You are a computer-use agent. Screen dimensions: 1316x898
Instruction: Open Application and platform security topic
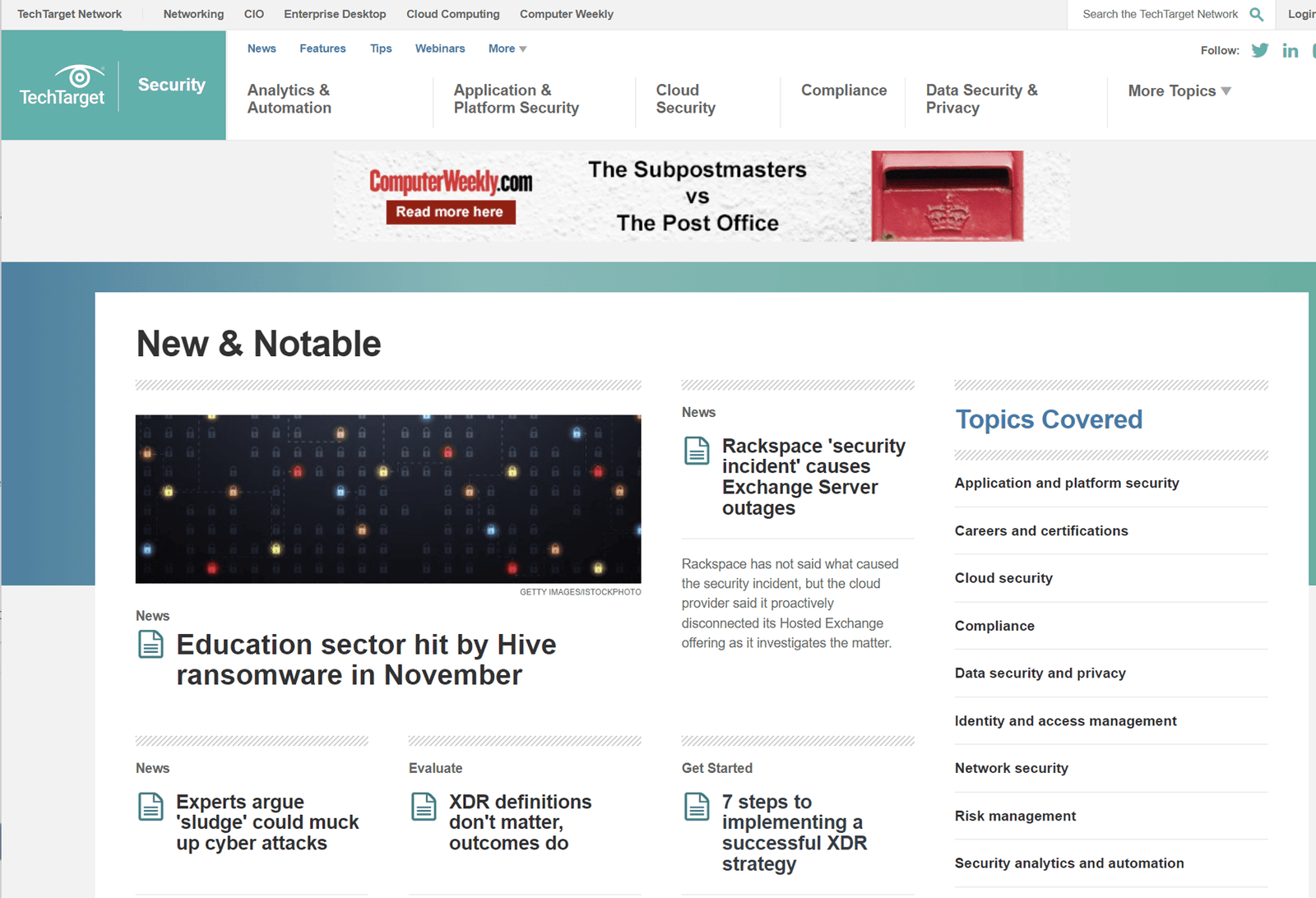(1067, 484)
